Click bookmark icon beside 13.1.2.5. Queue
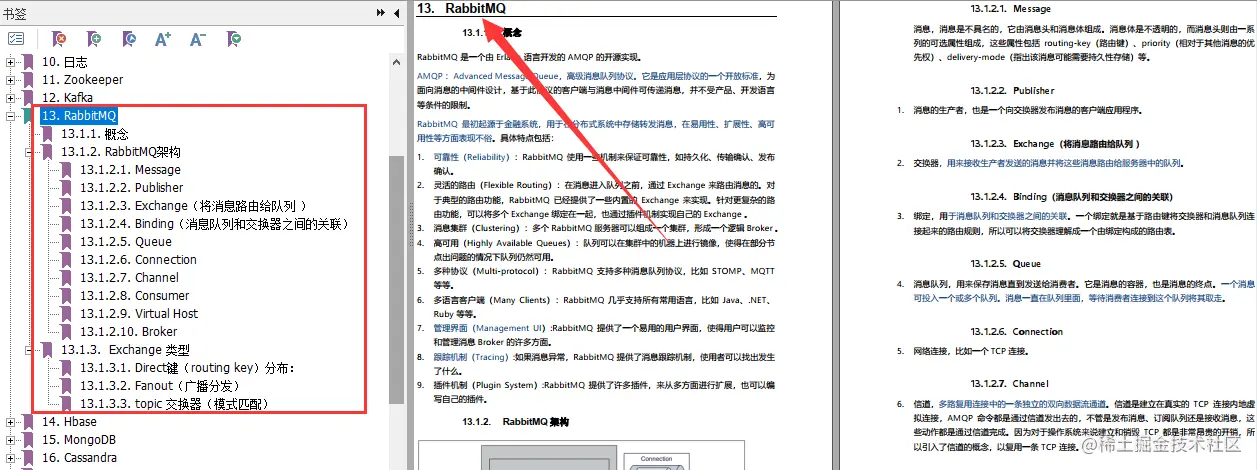The height and width of the screenshot is (470, 1257). tap(66, 242)
